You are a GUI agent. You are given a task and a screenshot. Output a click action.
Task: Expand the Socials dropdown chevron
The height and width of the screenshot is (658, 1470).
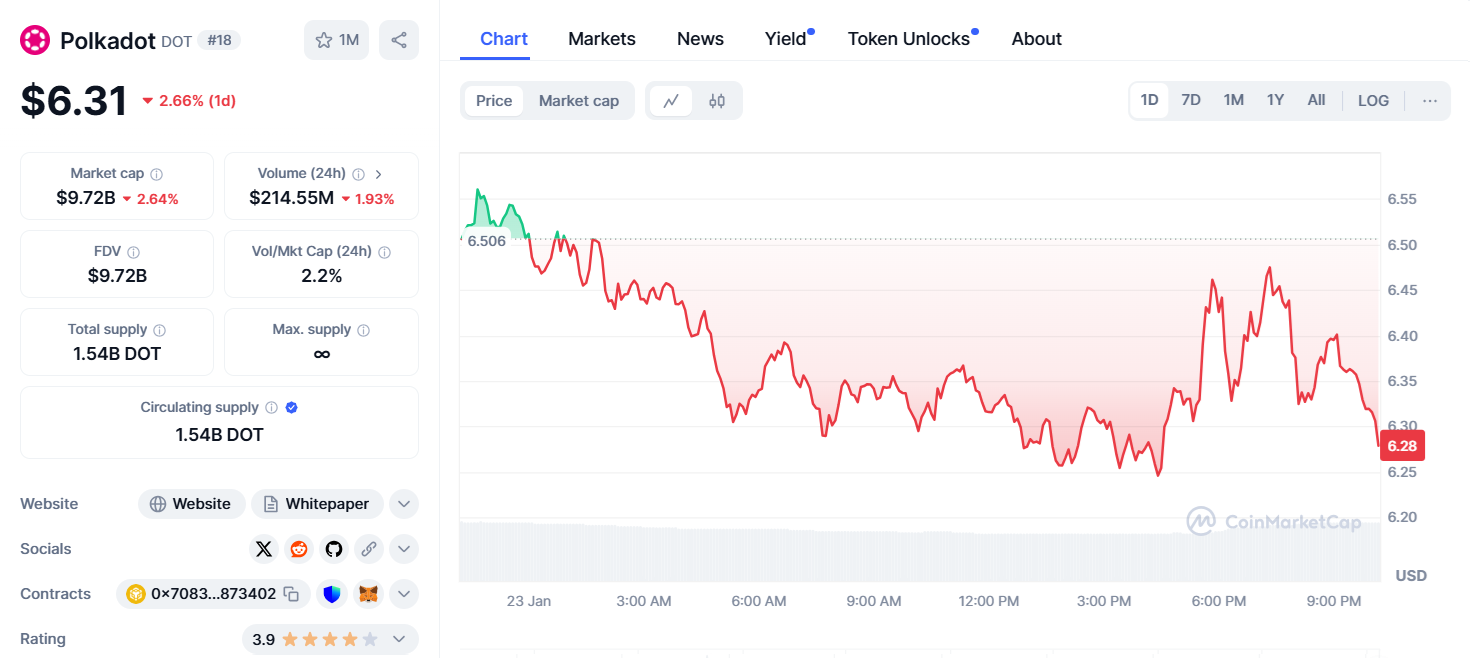pyautogui.click(x=403, y=549)
